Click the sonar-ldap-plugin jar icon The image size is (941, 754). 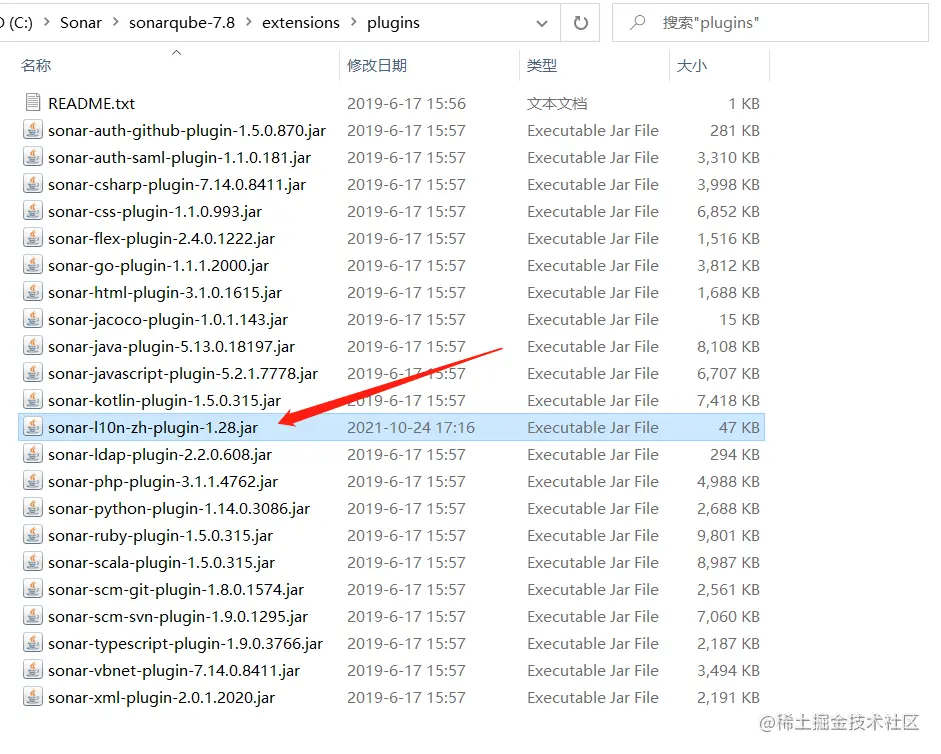click(x=33, y=454)
